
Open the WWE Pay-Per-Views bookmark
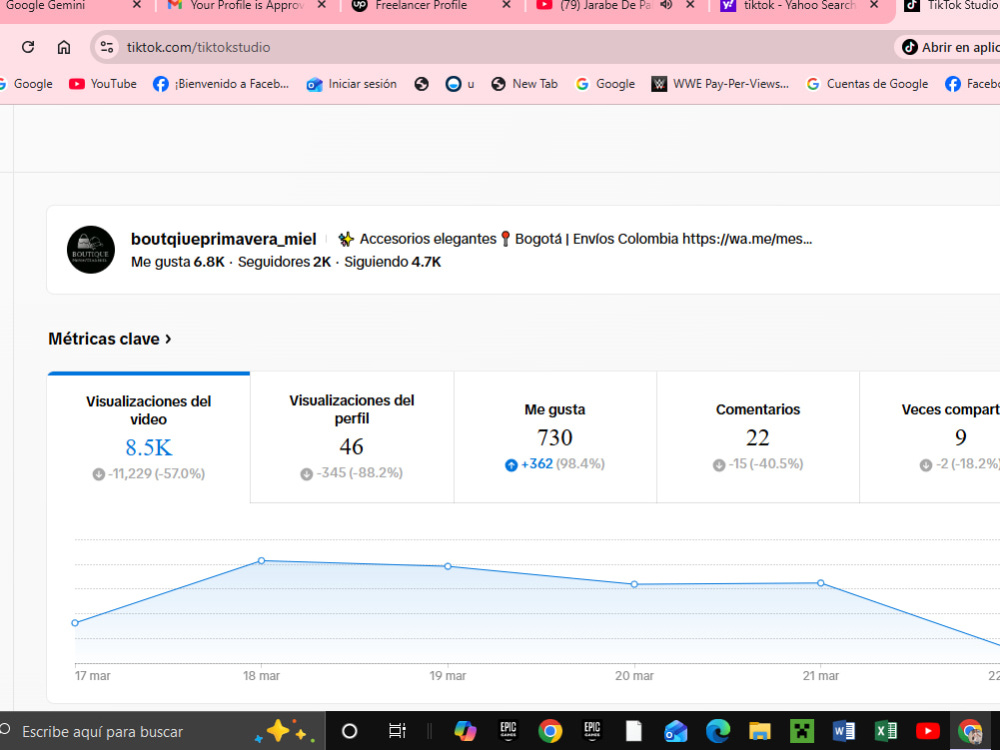point(720,84)
